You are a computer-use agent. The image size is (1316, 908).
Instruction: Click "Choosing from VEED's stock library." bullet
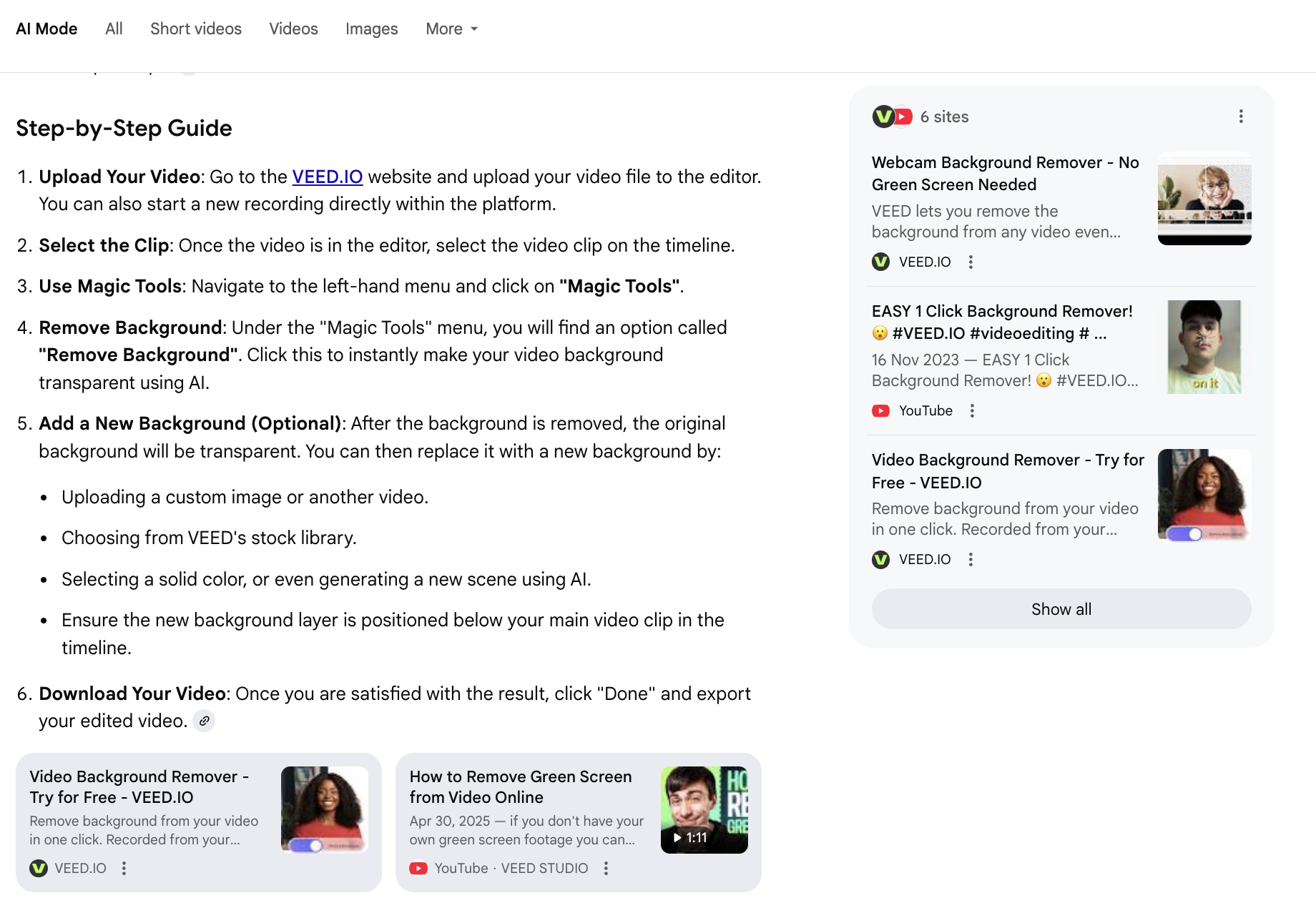[209, 538]
